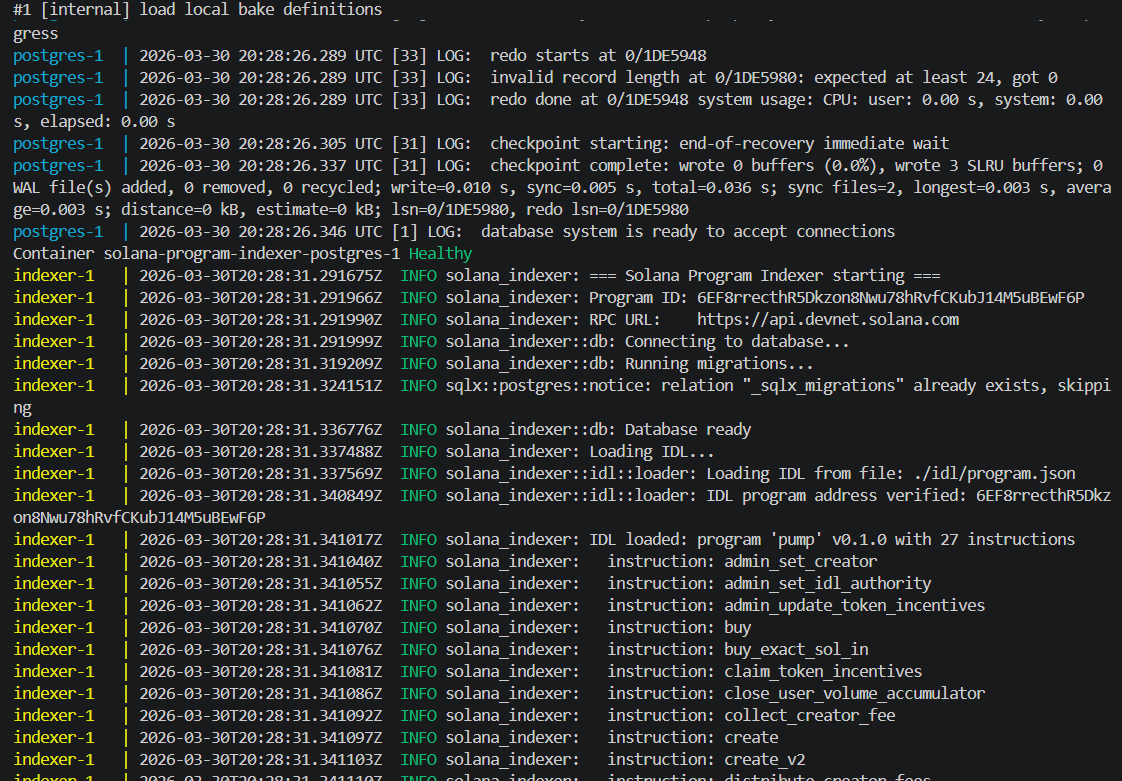Click 'IDL program address verified' message

[836, 495]
